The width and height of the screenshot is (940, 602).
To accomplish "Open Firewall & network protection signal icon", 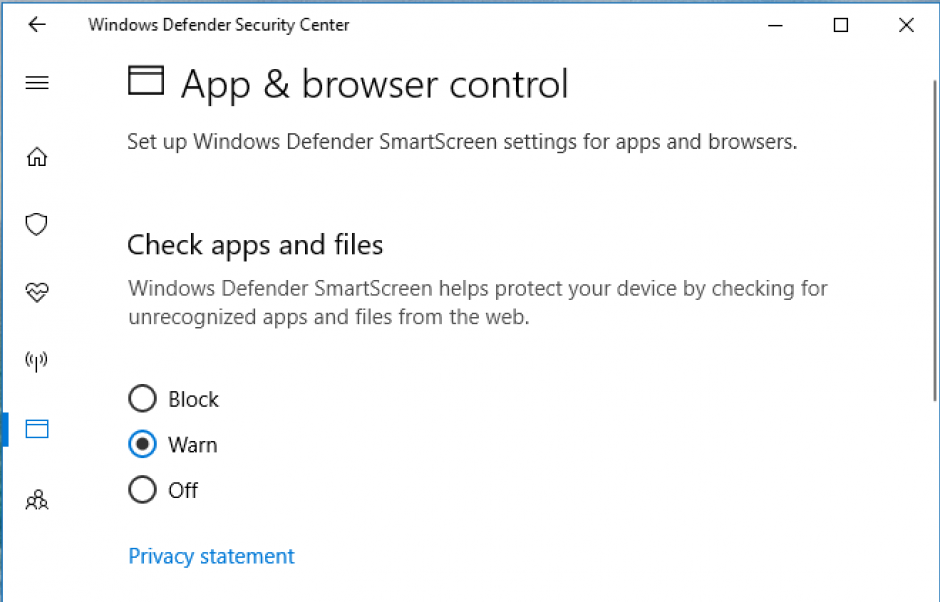I will point(37,360).
